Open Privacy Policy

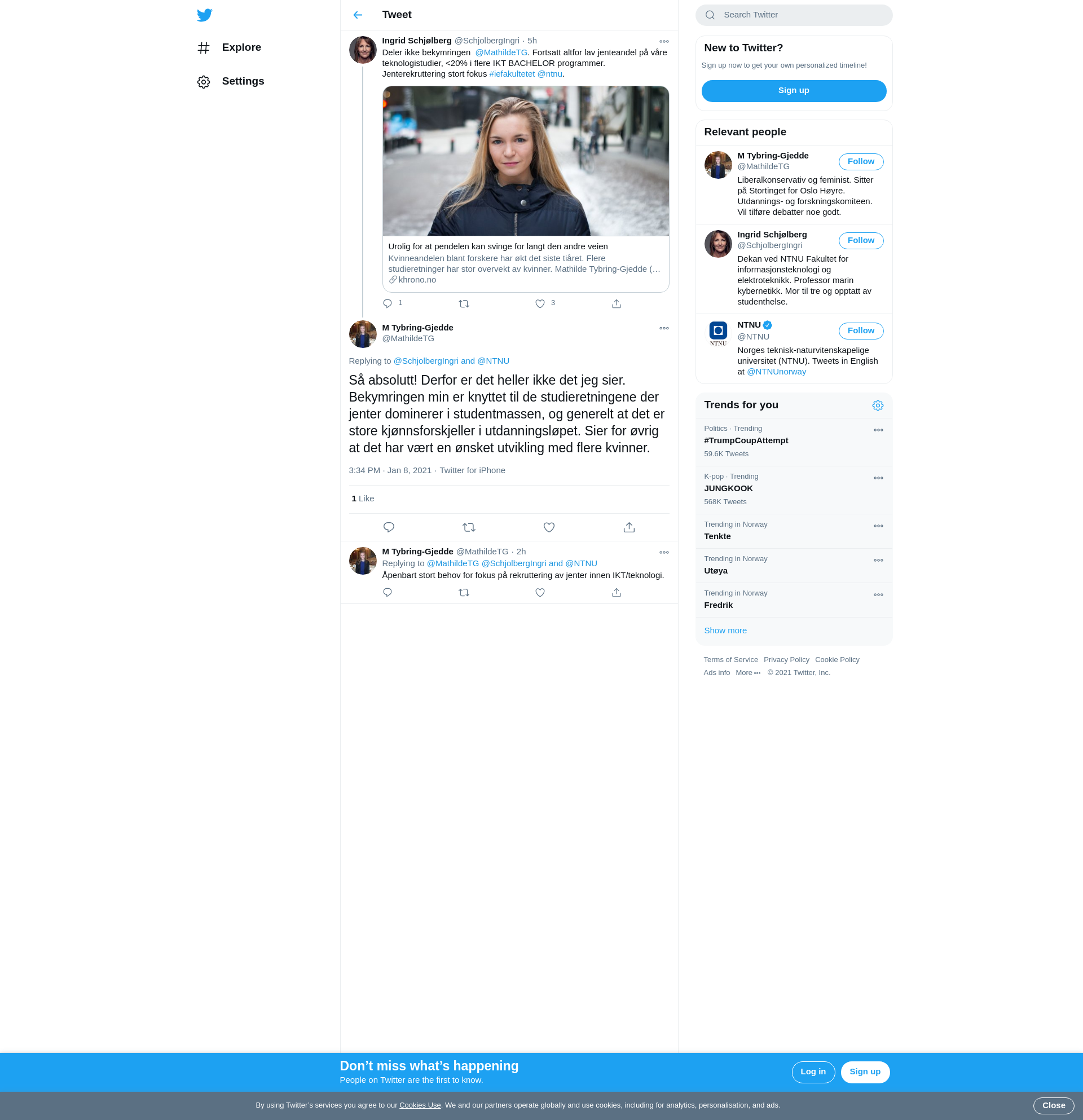(x=786, y=659)
